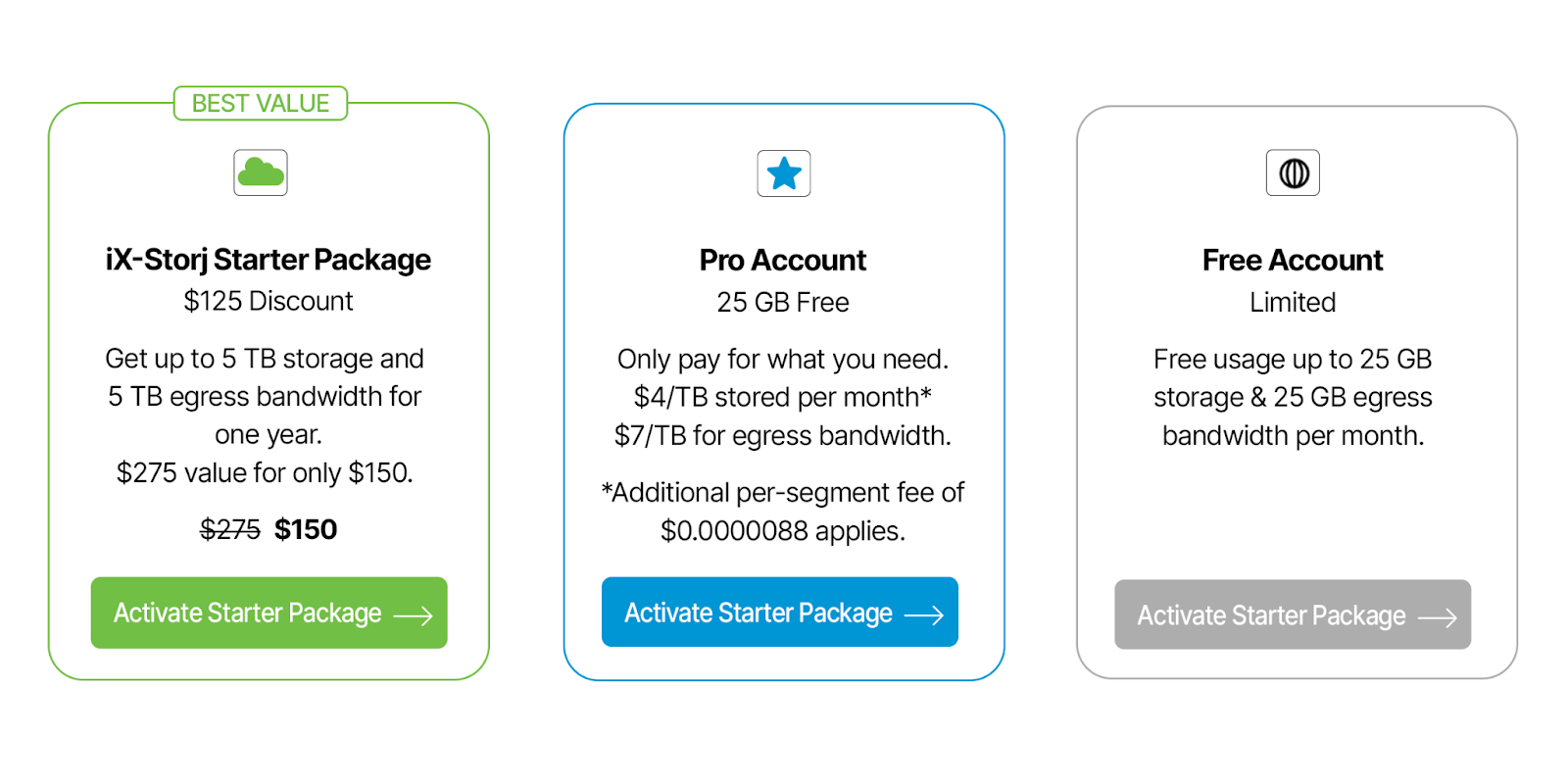The width and height of the screenshot is (1568, 784).
Task: Click the bold $150 price
Action: [306, 530]
